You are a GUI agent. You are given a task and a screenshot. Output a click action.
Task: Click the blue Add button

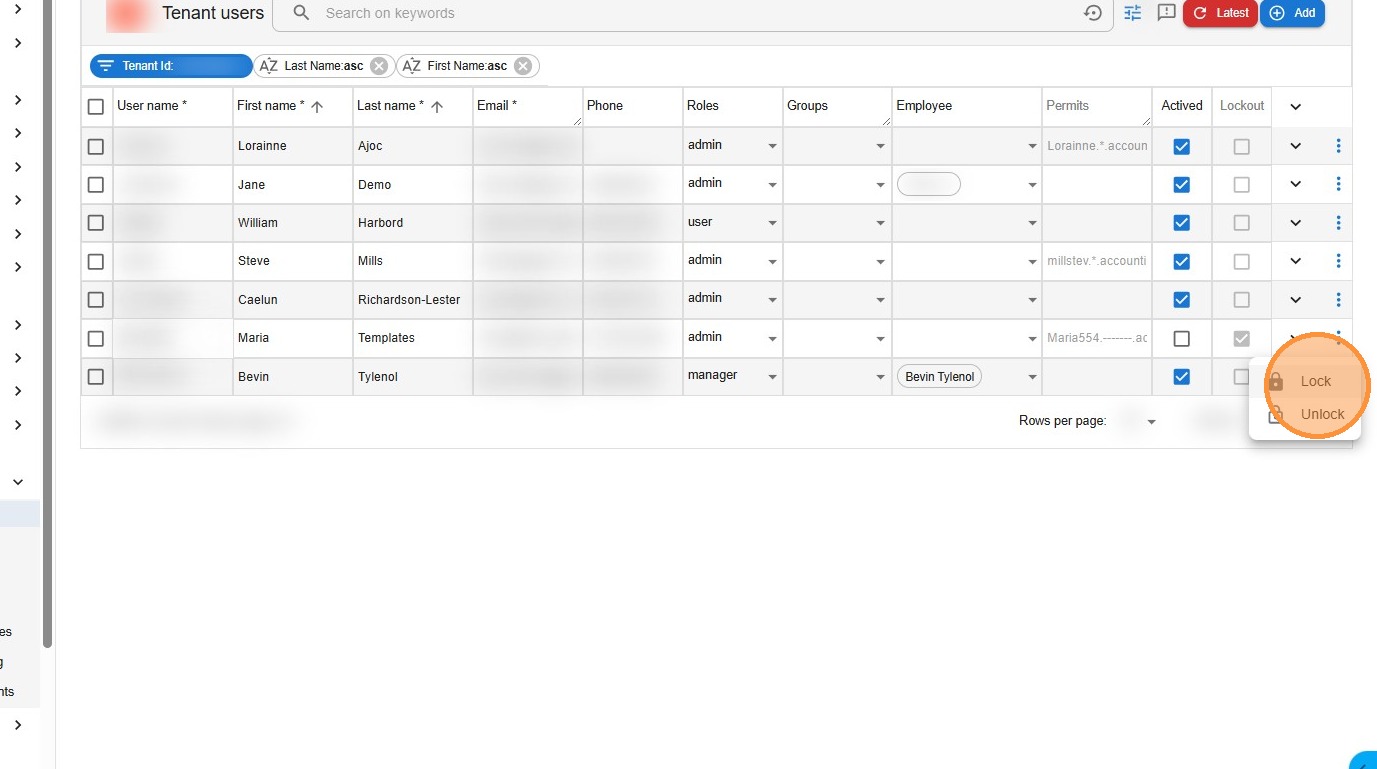[x=1292, y=13]
